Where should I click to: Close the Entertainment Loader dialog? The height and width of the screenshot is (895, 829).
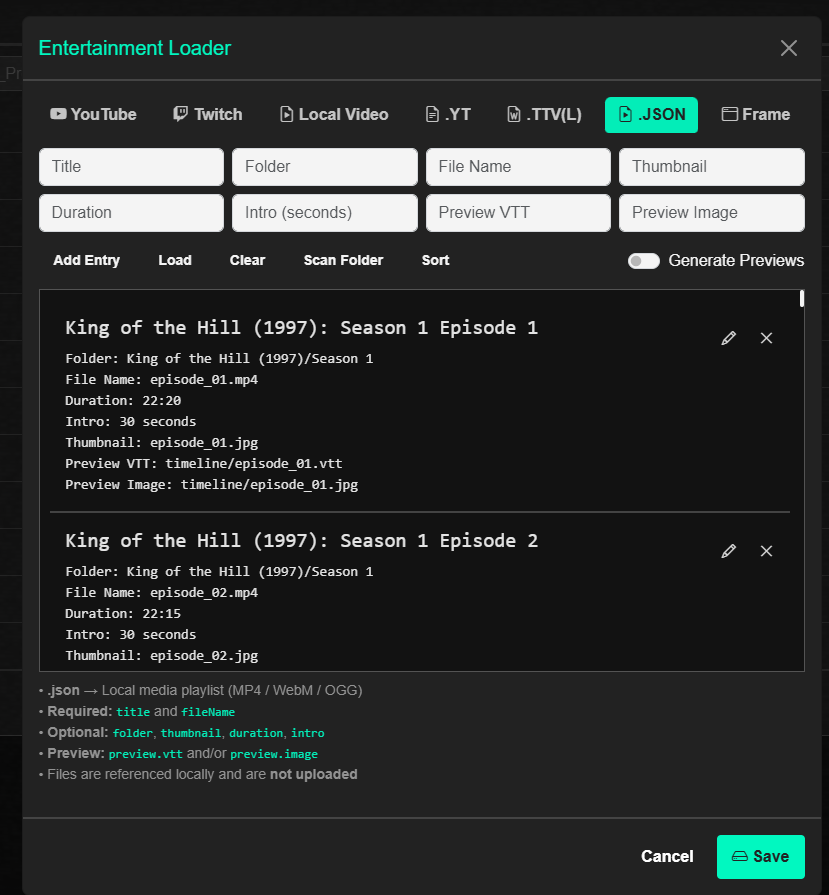point(788,48)
